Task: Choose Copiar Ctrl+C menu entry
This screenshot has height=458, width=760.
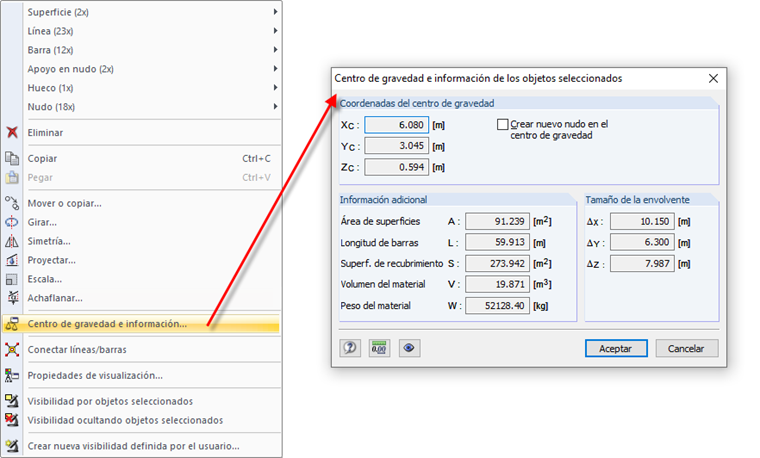Action: tap(142, 158)
